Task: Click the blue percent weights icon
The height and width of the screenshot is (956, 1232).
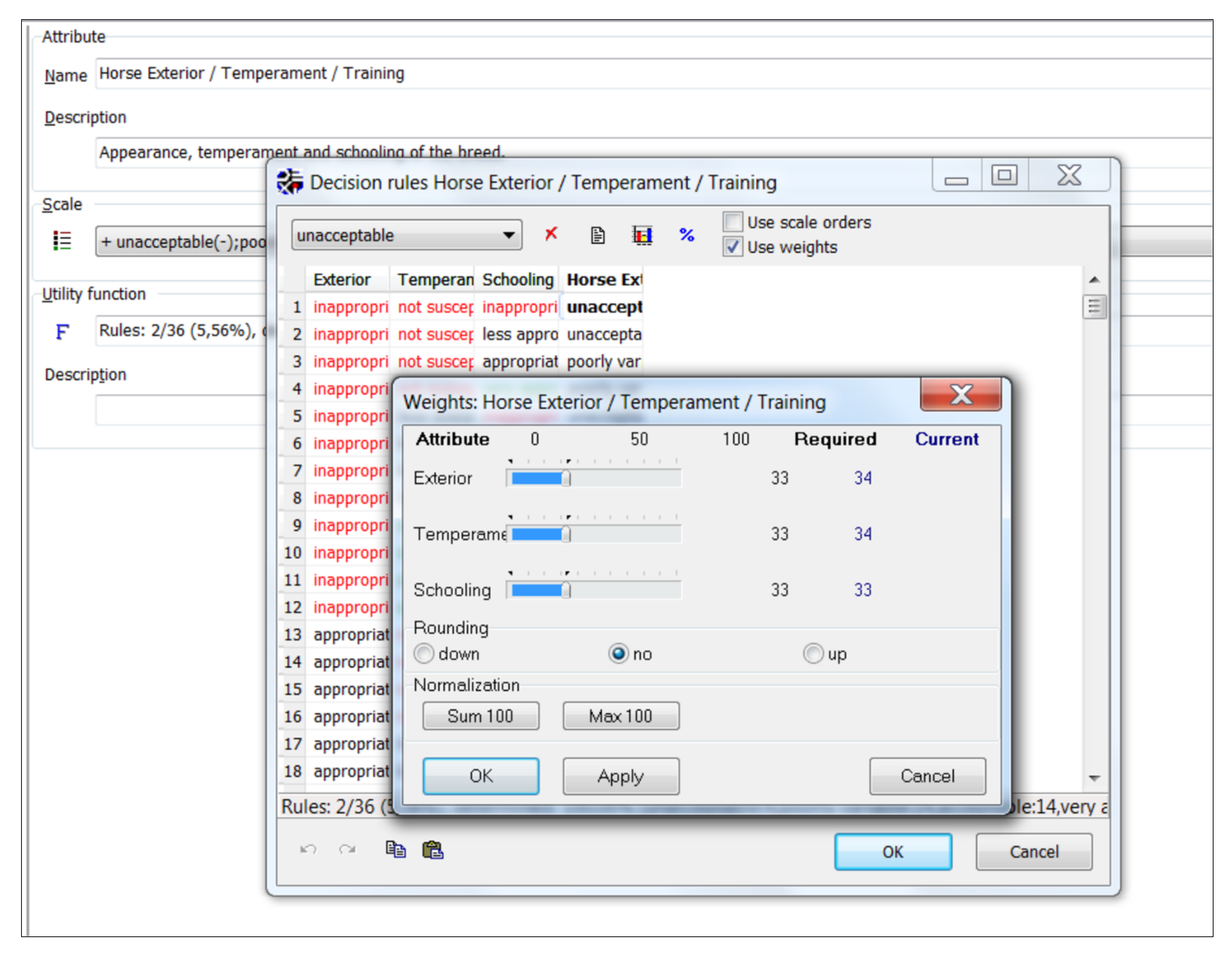Action: 686,235
